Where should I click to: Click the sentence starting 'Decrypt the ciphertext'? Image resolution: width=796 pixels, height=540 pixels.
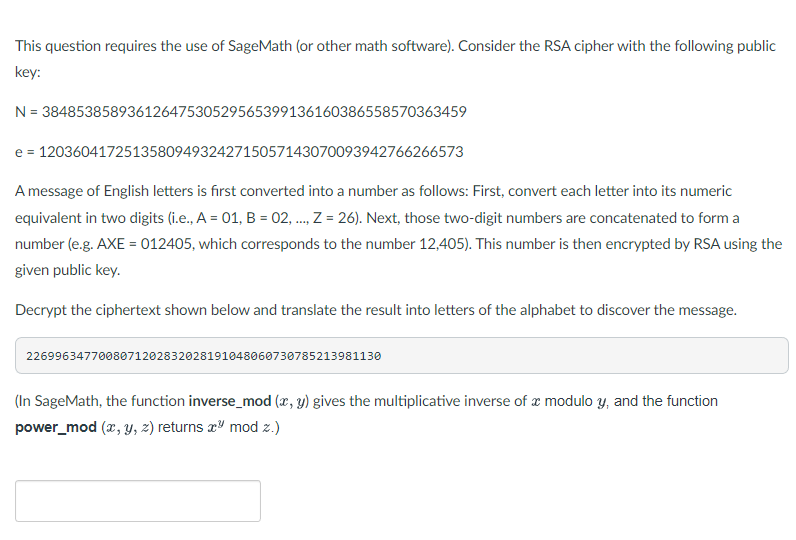point(376,310)
